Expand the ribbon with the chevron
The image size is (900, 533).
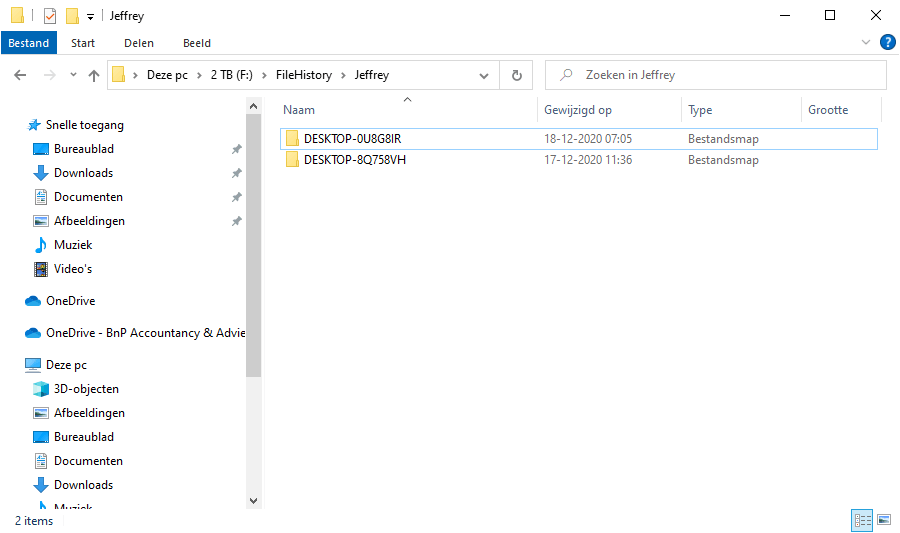pyautogui.click(x=866, y=42)
